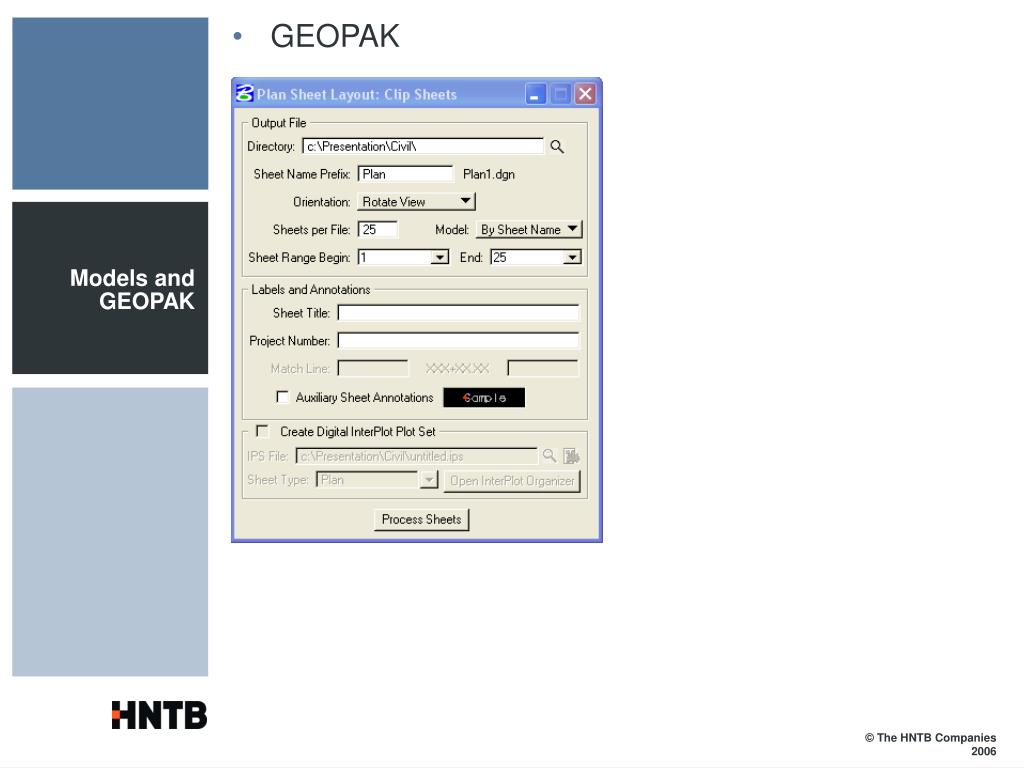Click the Models and GEOPAK sidebar title
This screenshot has width=1024, height=768.
point(133,289)
